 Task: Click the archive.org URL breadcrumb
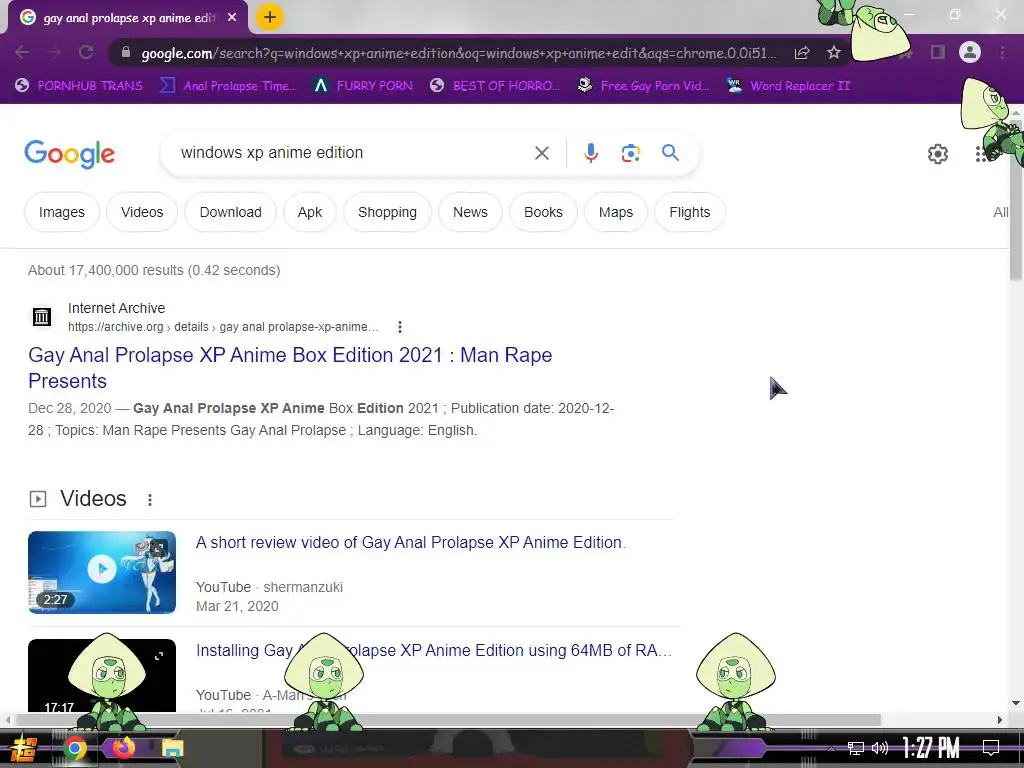[x=223, y=327]
